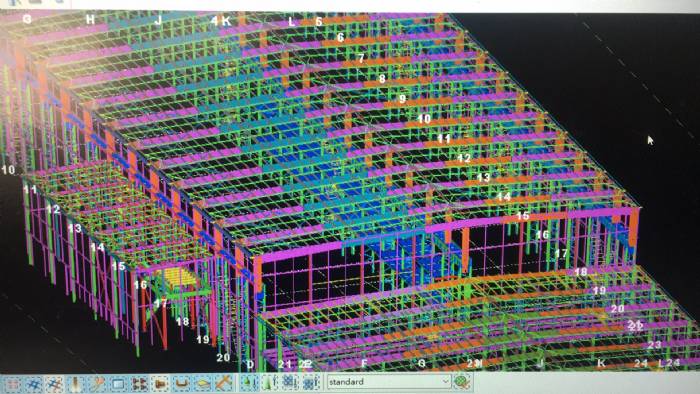Viewport: 700px width, 394px height.
Task: Click the yellow plate surface selection icon
Action: pyautogui.click(x=202, y=383)
